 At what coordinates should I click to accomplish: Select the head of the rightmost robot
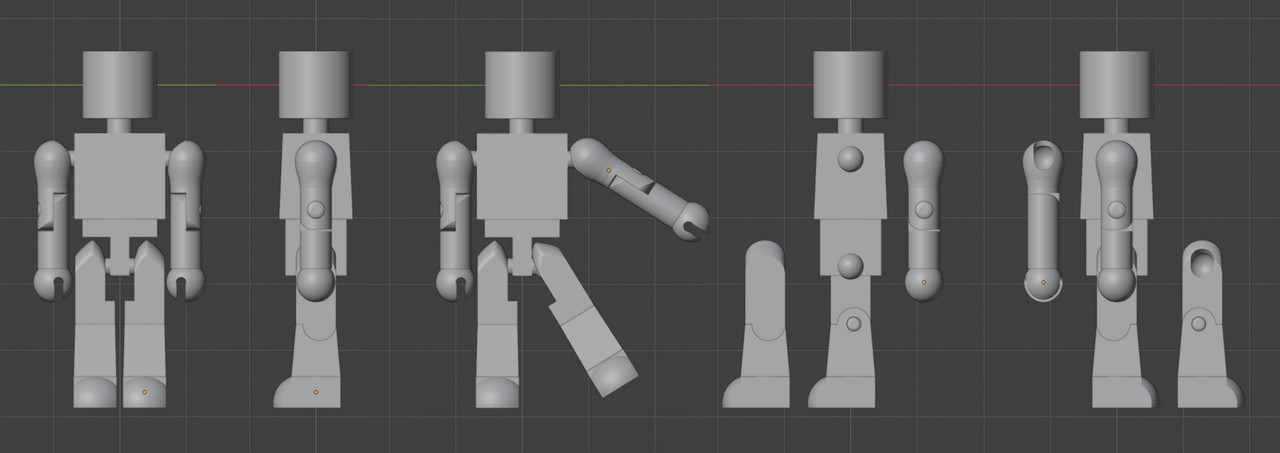(1115, 85)
